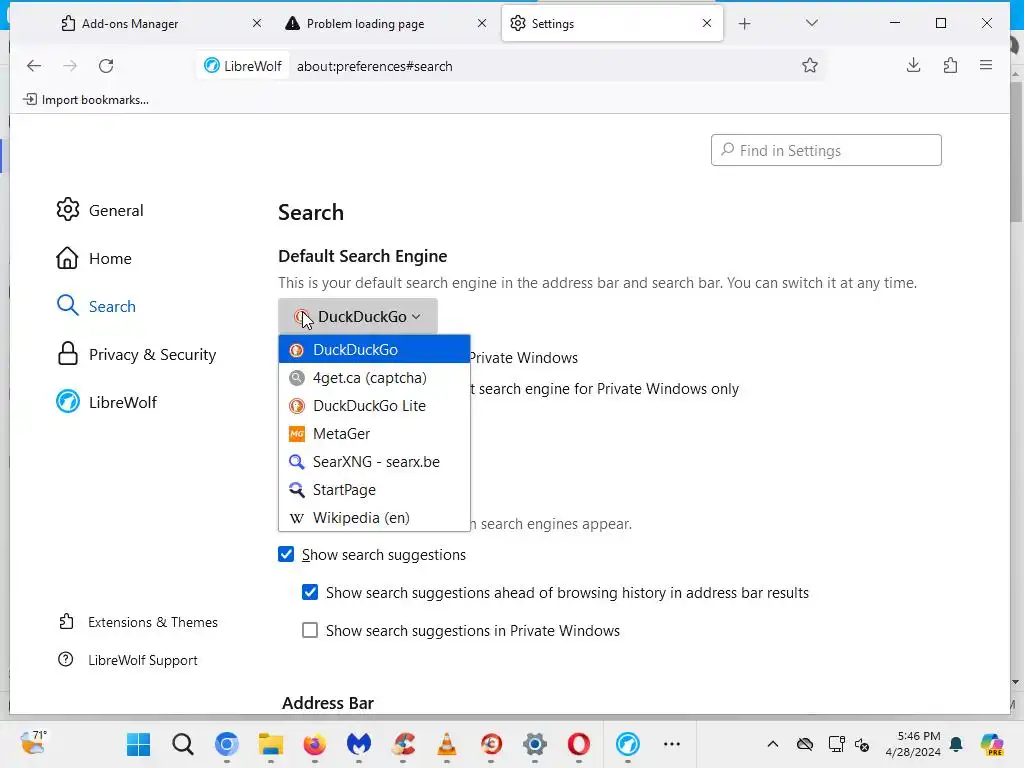1024x768 pixels.
Task: Launch VLC media player from taskbar
Action: (447, 744)
